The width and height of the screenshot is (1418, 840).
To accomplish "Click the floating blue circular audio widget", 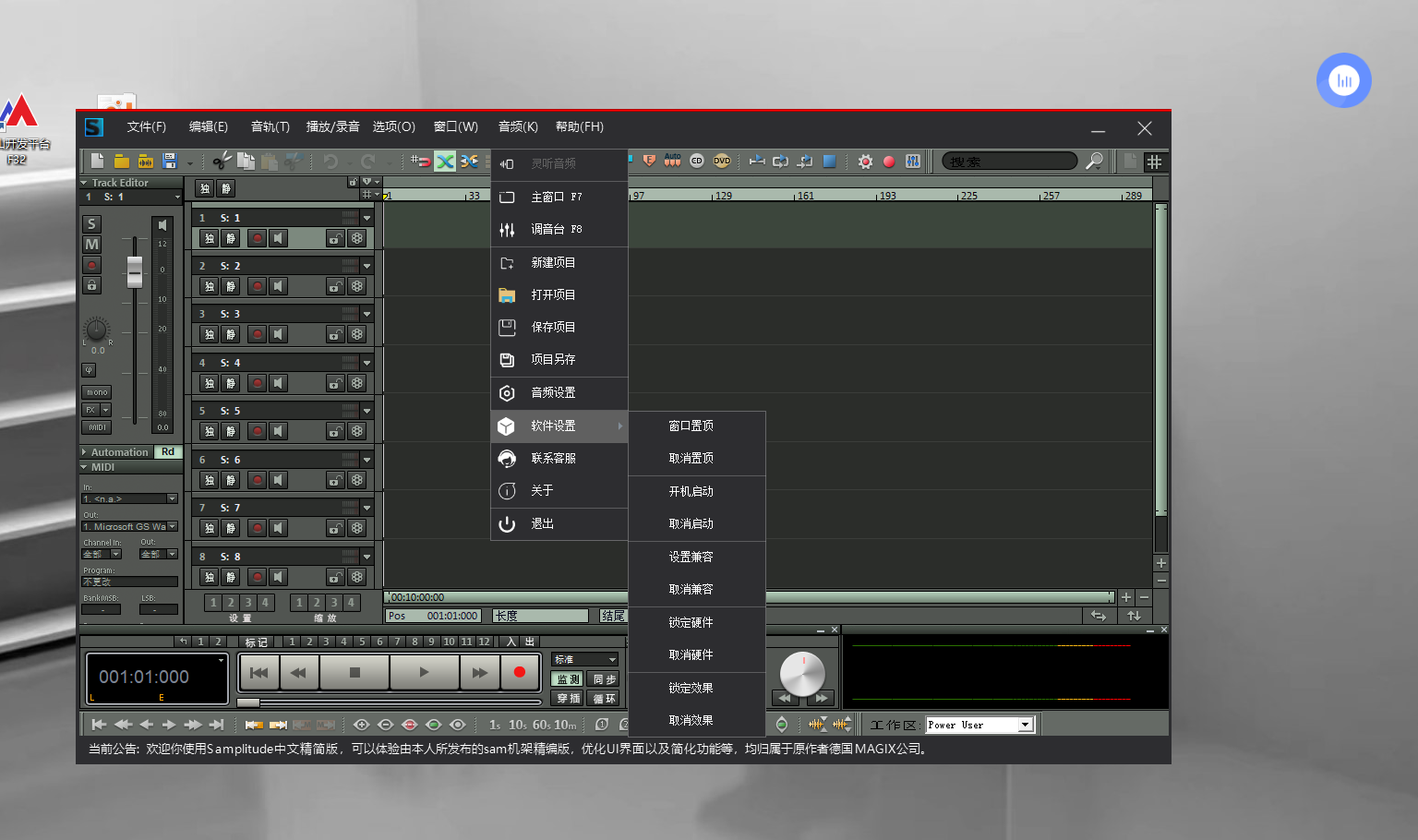I will (1344, 80).
